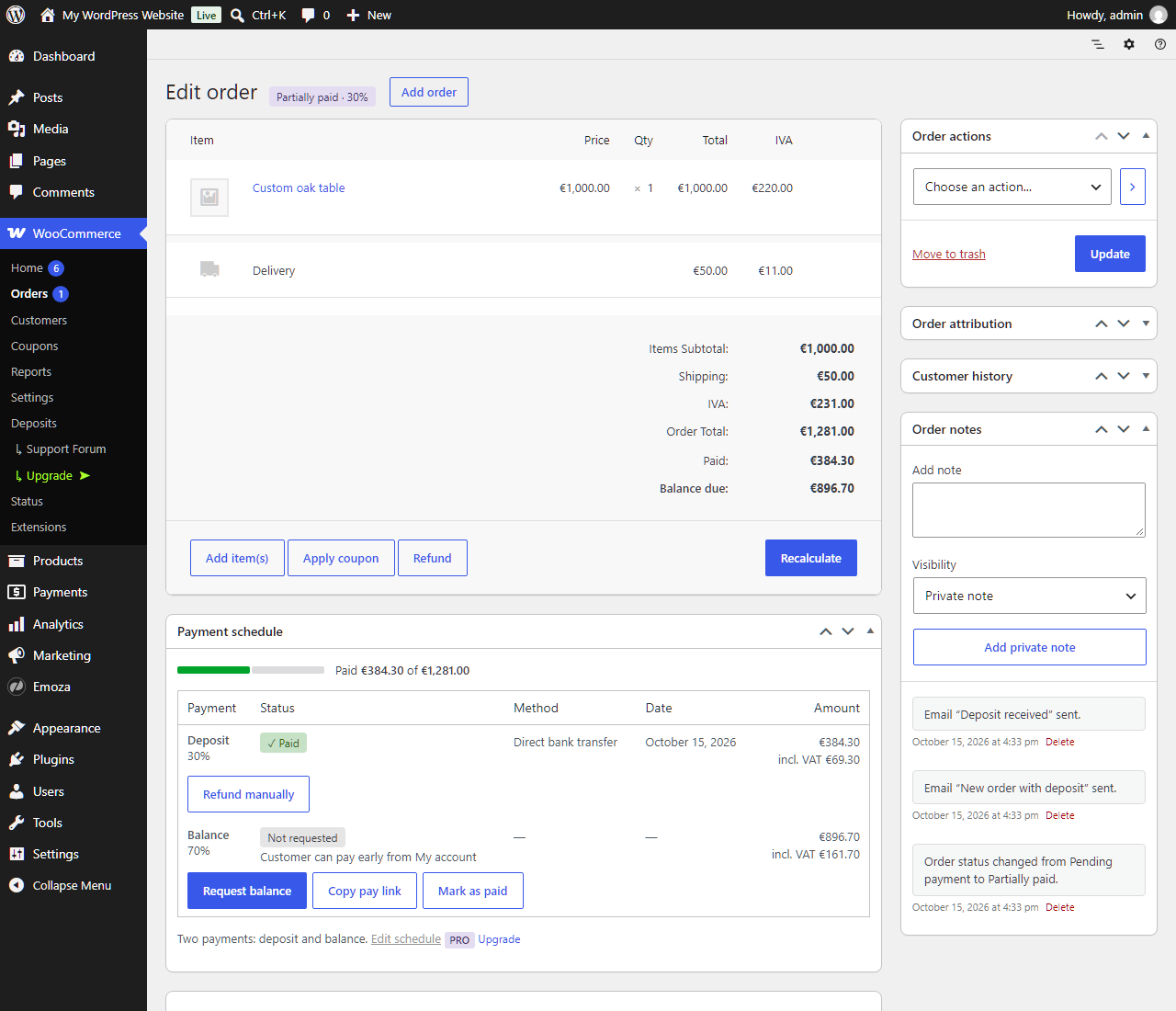1176x1011 pixels.
Task: Click Copy pay link button
Action: pos(365,891)
